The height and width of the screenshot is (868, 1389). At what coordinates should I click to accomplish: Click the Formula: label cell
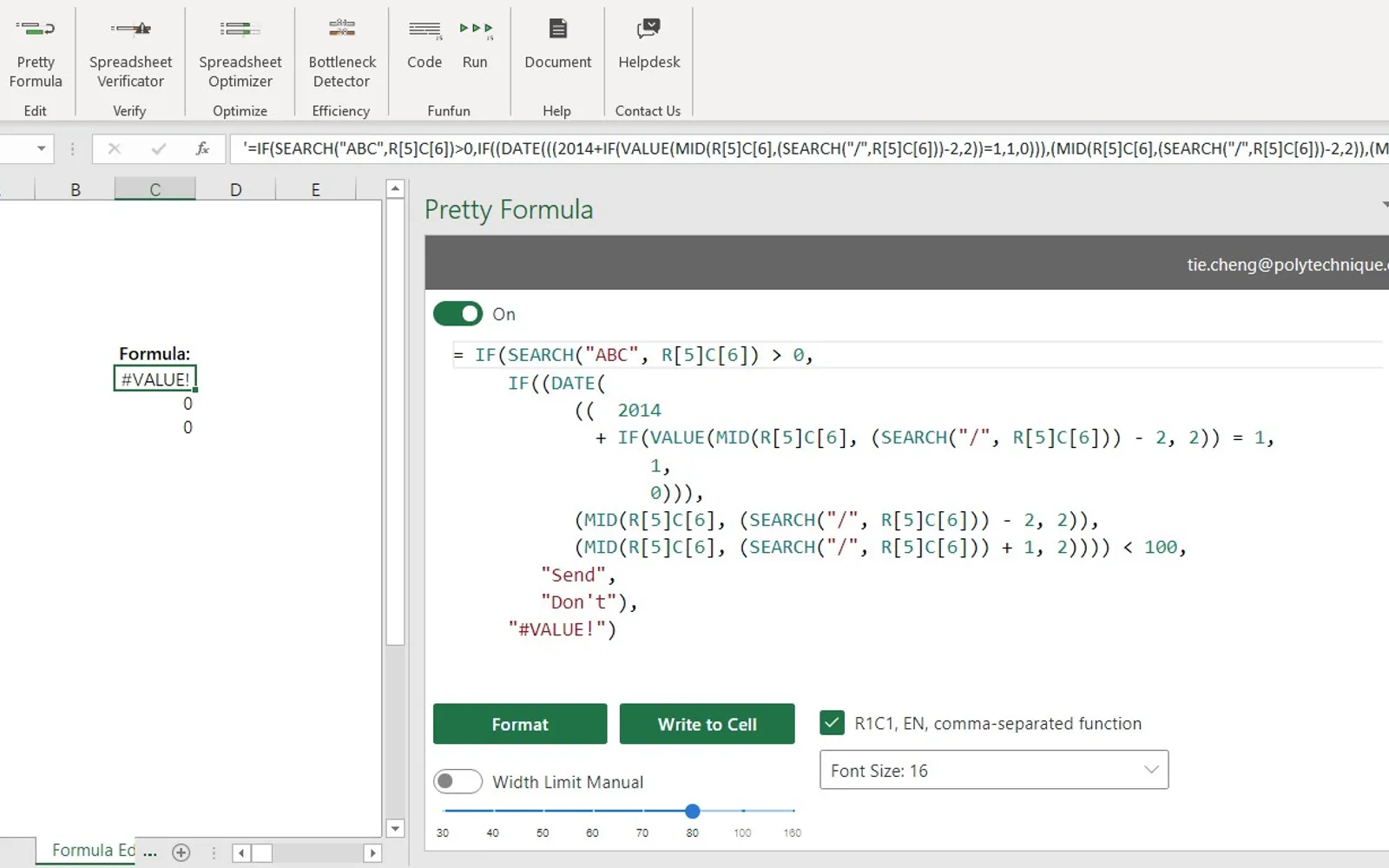click(x=155, y=354)
